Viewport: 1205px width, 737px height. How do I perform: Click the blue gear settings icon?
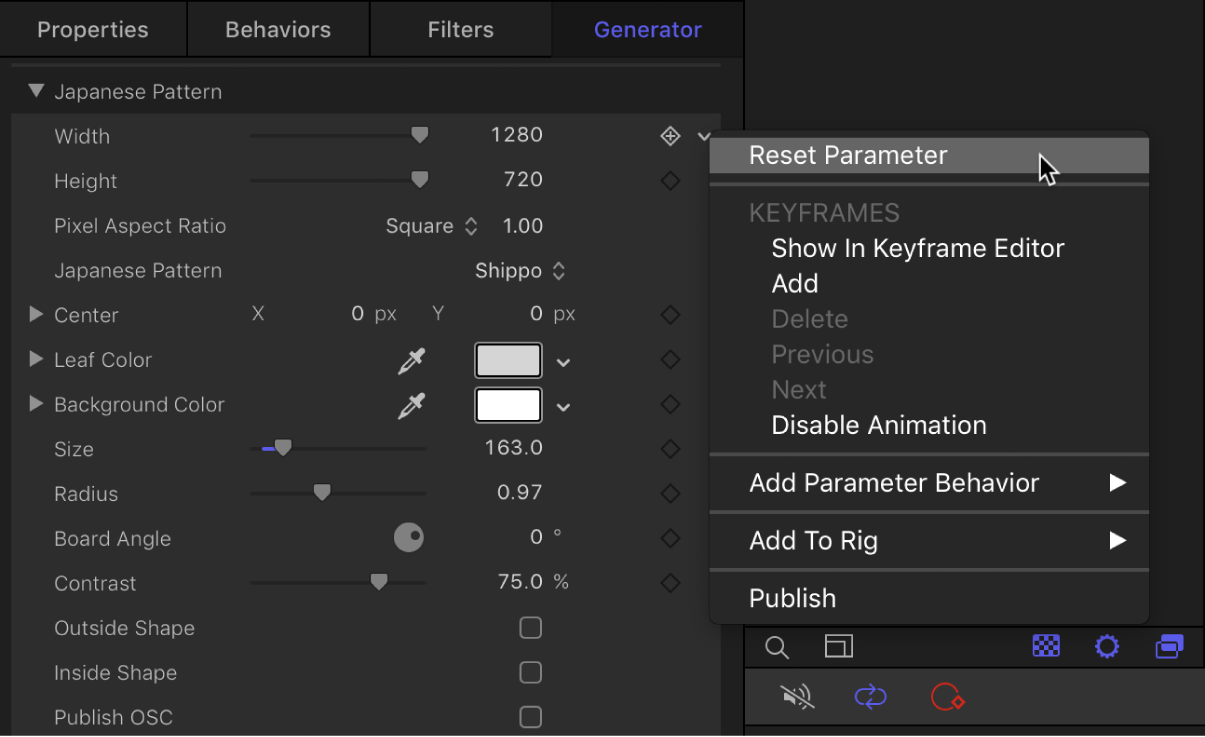1107,647
